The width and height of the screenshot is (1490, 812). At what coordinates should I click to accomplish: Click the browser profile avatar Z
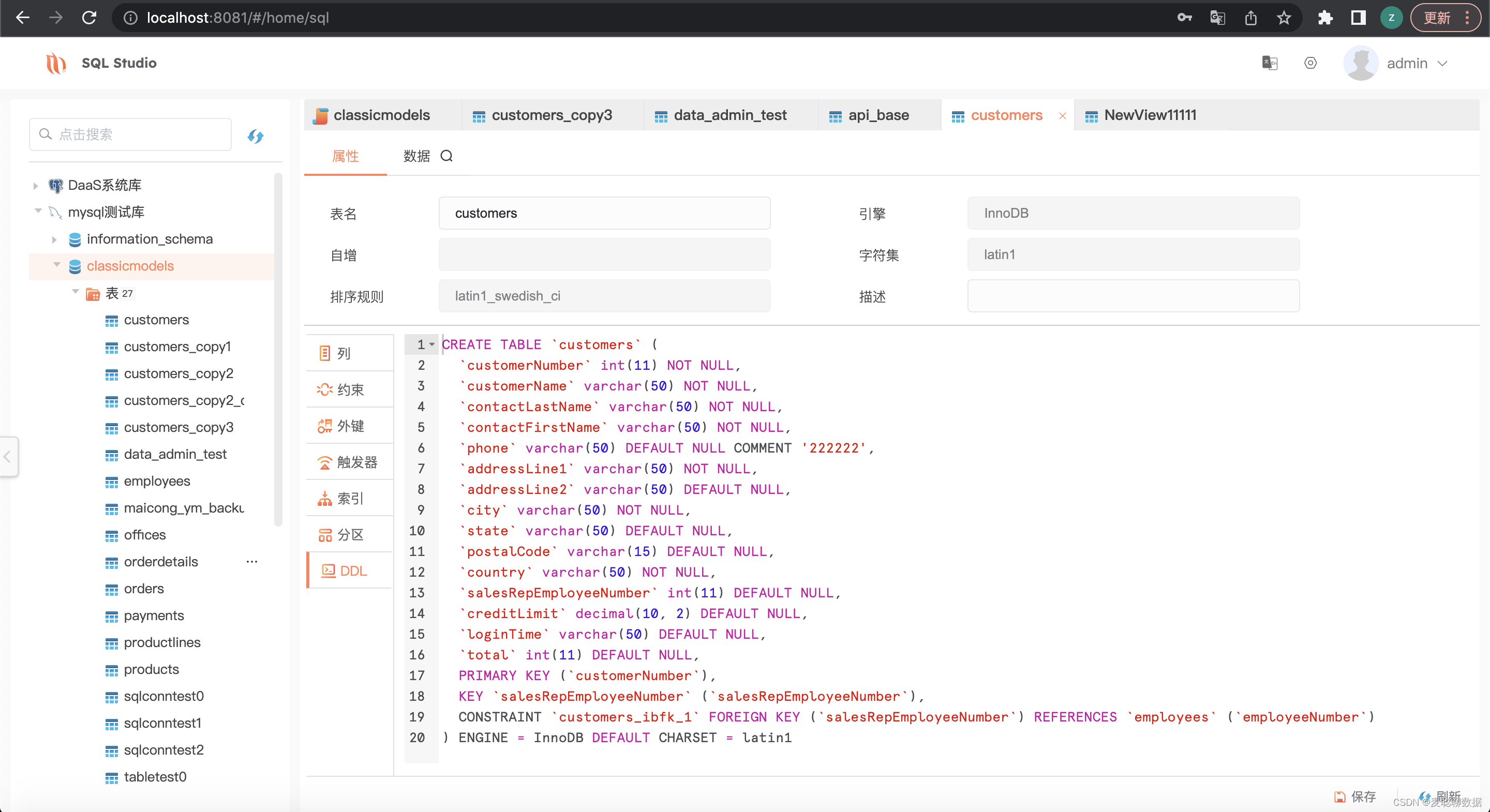pos(1391,18)
